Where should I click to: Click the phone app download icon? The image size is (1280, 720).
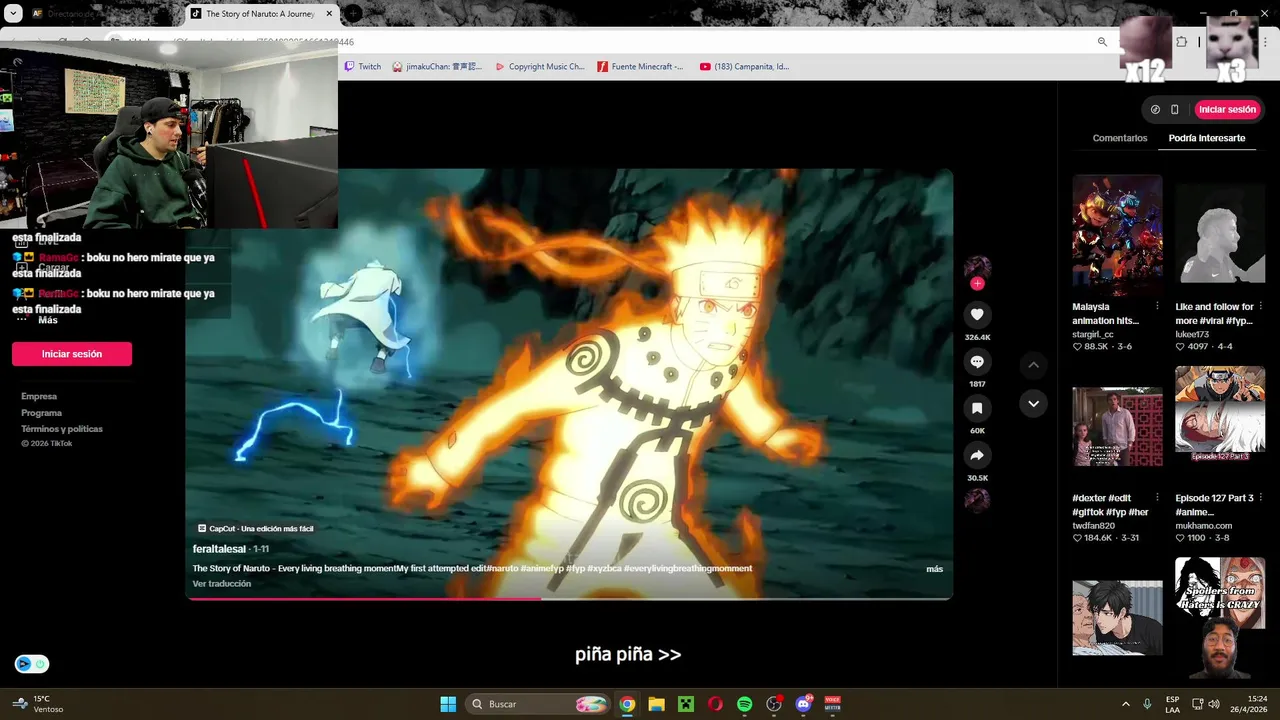pos(1174,109)
